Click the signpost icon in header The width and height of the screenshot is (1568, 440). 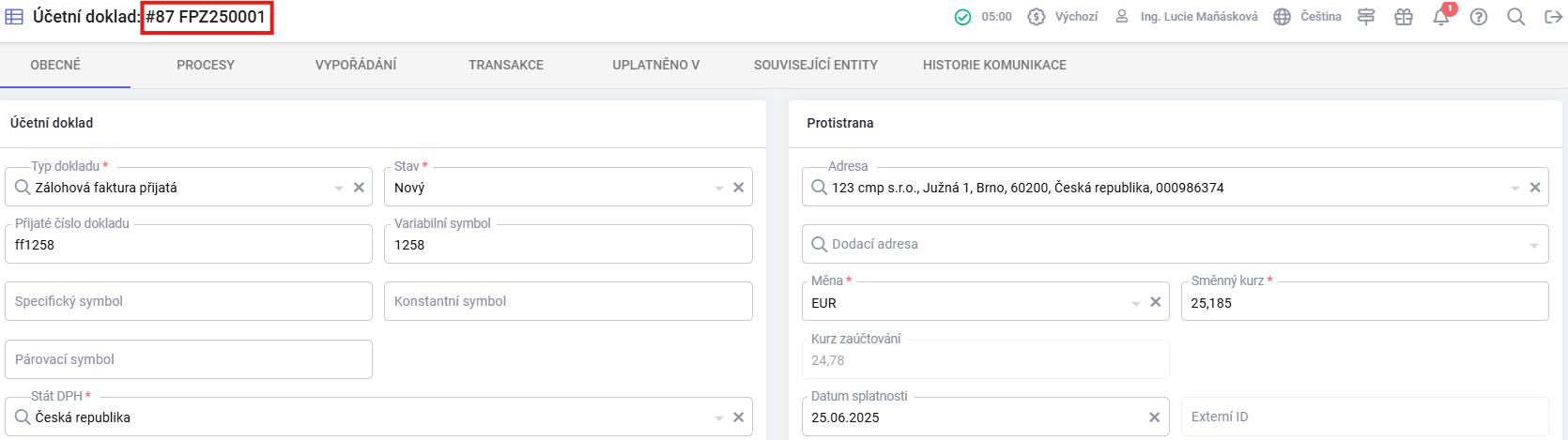[x=1366, y=17]
